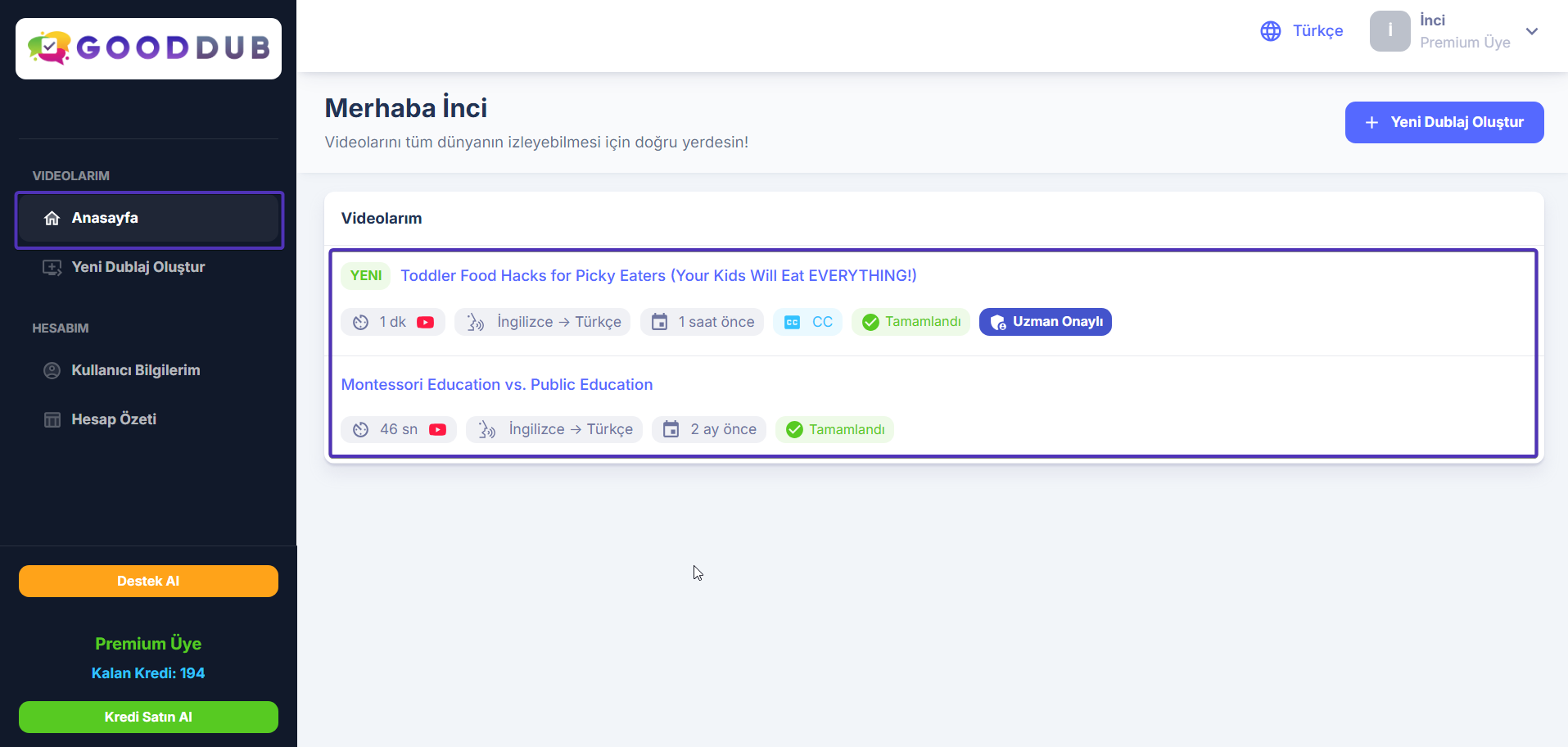Open Yeni Dublaj Oluştur in sidebar
1568x747 pixels.
point(138,267)
